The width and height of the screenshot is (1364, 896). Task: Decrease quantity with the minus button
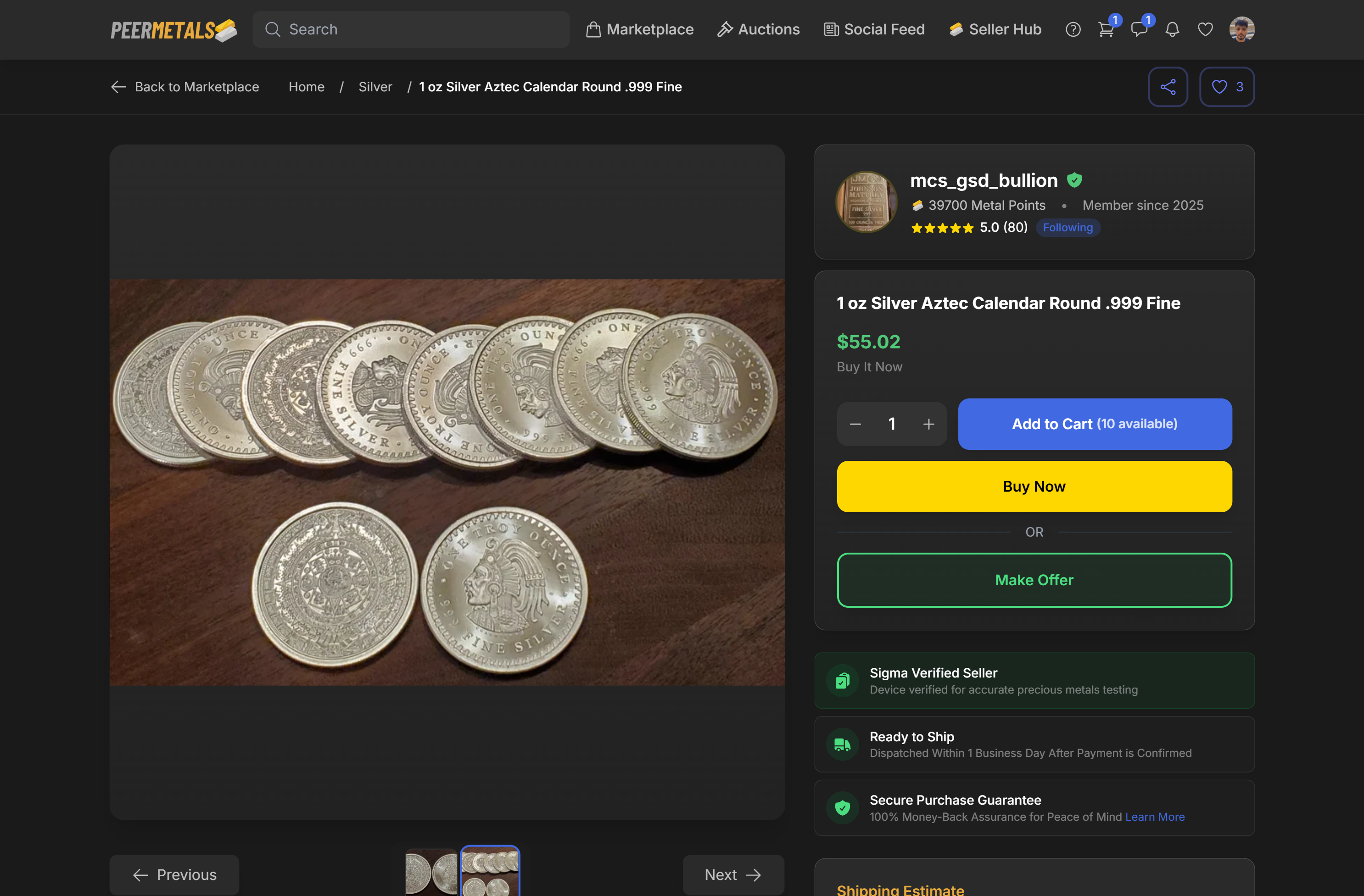tap(855, 424)
